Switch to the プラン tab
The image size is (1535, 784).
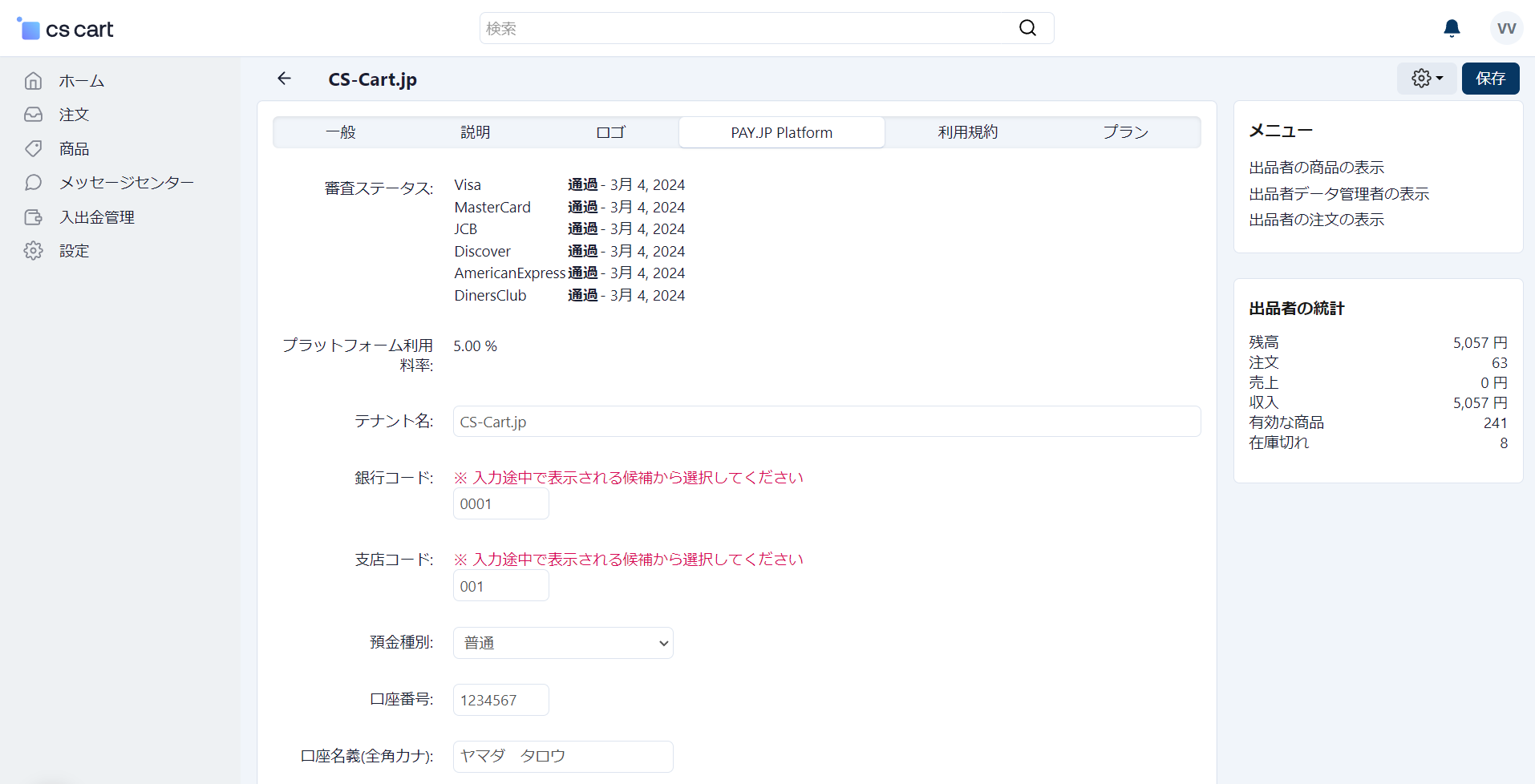(x=1125, y=132)
